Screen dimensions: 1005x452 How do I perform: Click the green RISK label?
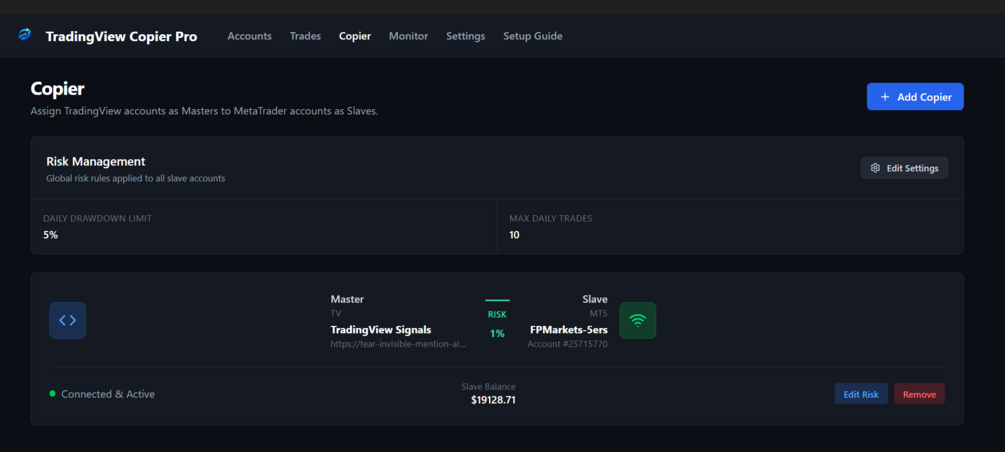pos(497,315)
